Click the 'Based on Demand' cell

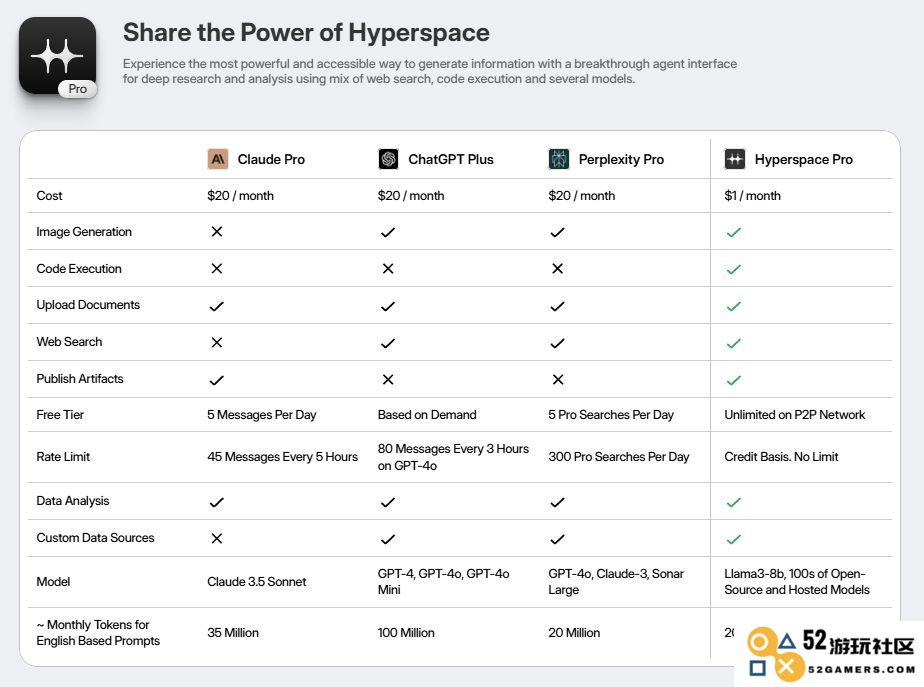coord(427,415)
